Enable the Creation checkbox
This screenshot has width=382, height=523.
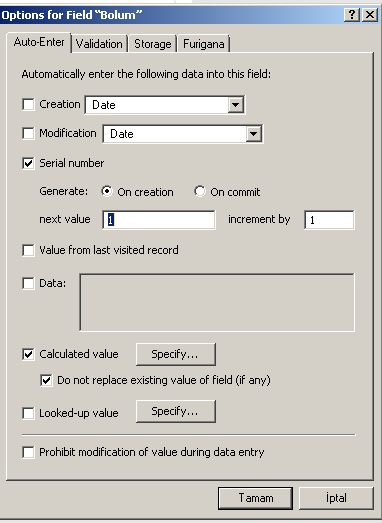click(28, 104)
